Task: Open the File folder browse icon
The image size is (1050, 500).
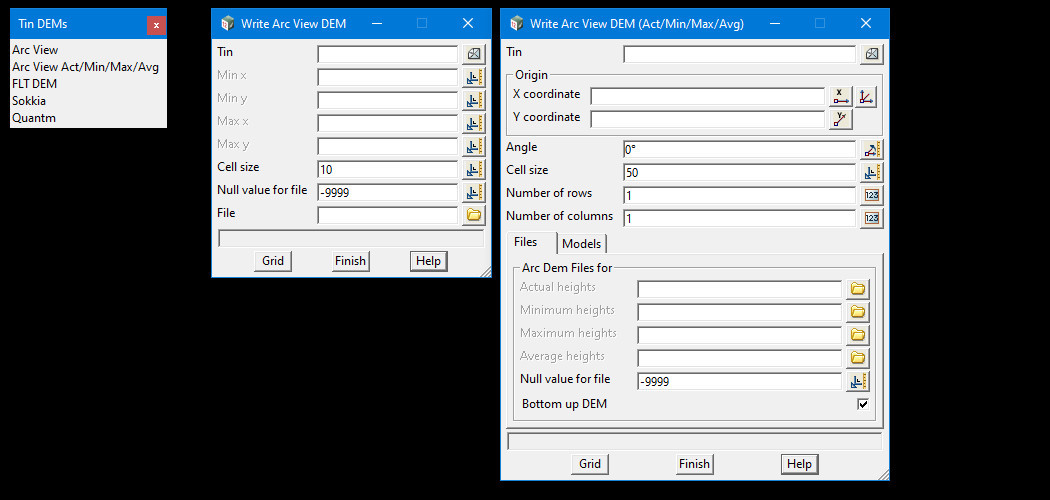Action: (x=473, y=215)
